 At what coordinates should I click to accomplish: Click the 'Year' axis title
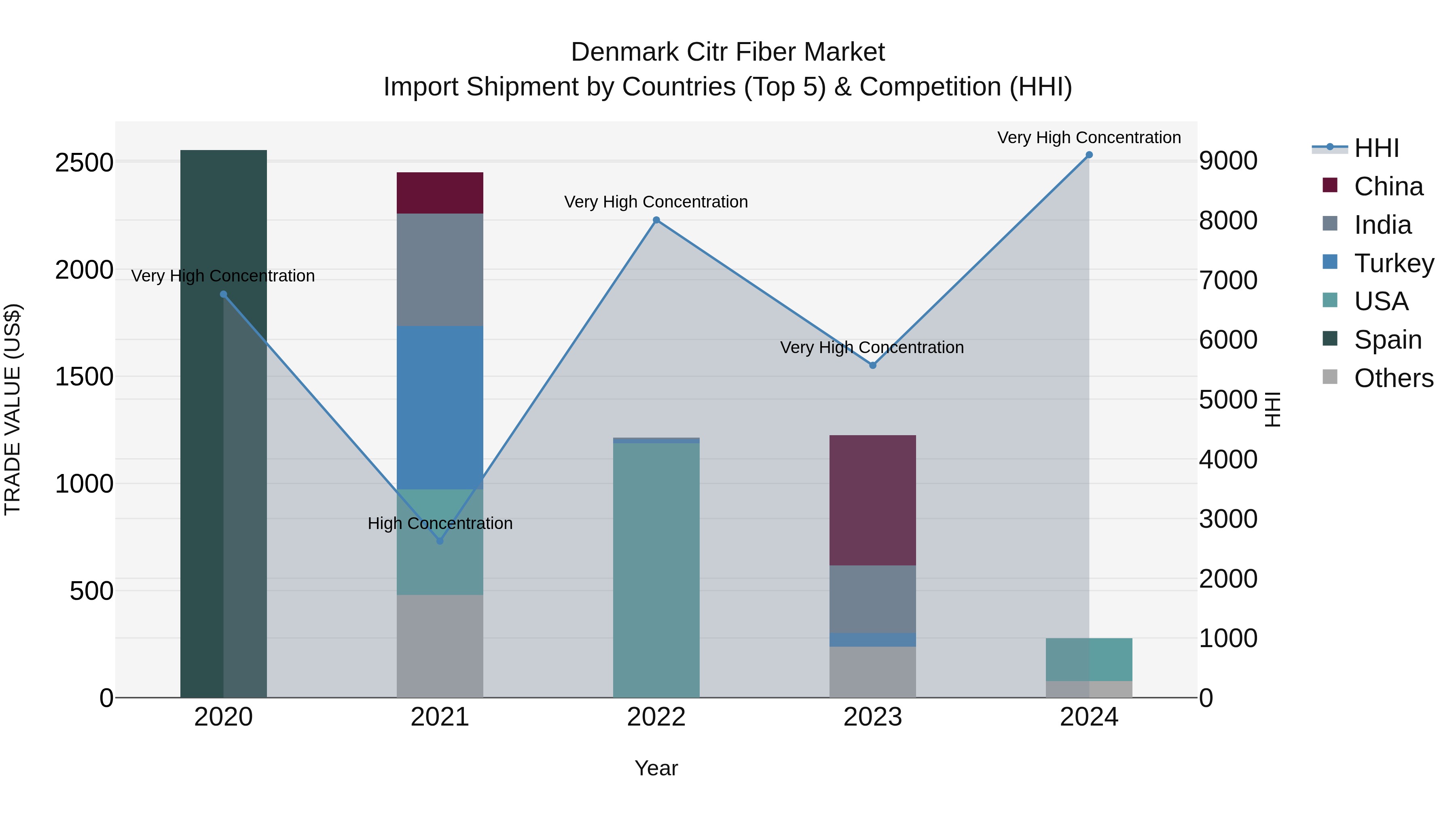coord(656,768)
